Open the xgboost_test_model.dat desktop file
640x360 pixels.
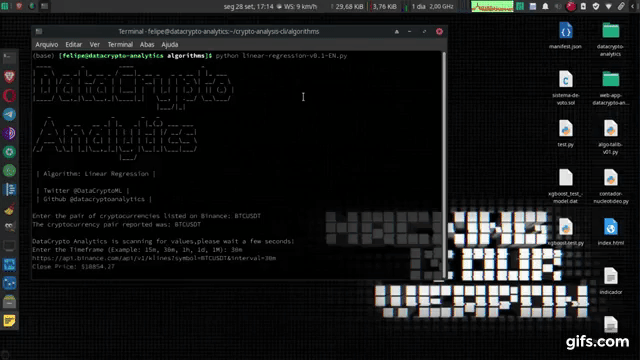pos(565,186)
